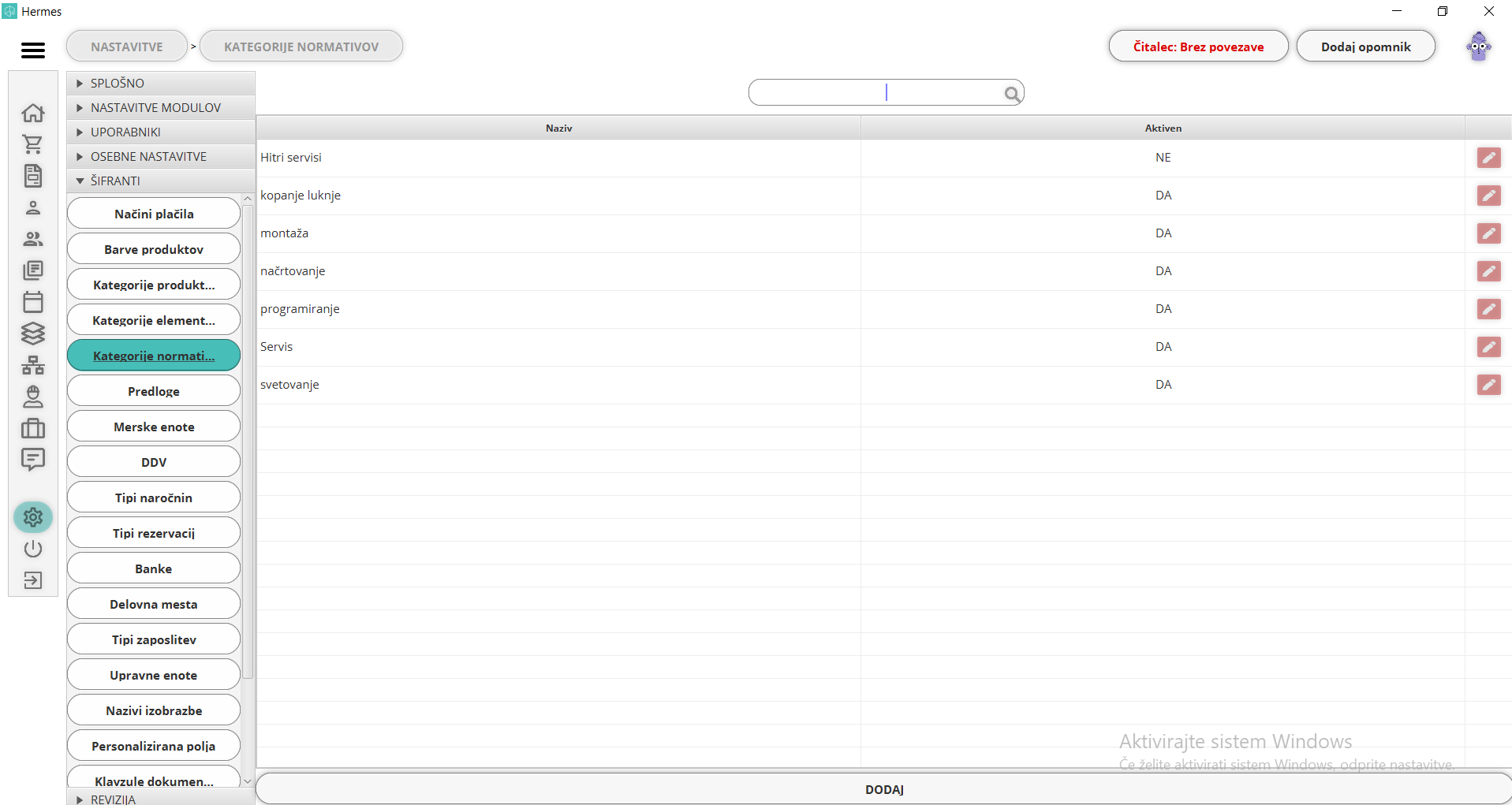Image resolution: width=1512 pixels, height=805 pixels.
Task: Open Predloge code list
Action: [154, 391]
